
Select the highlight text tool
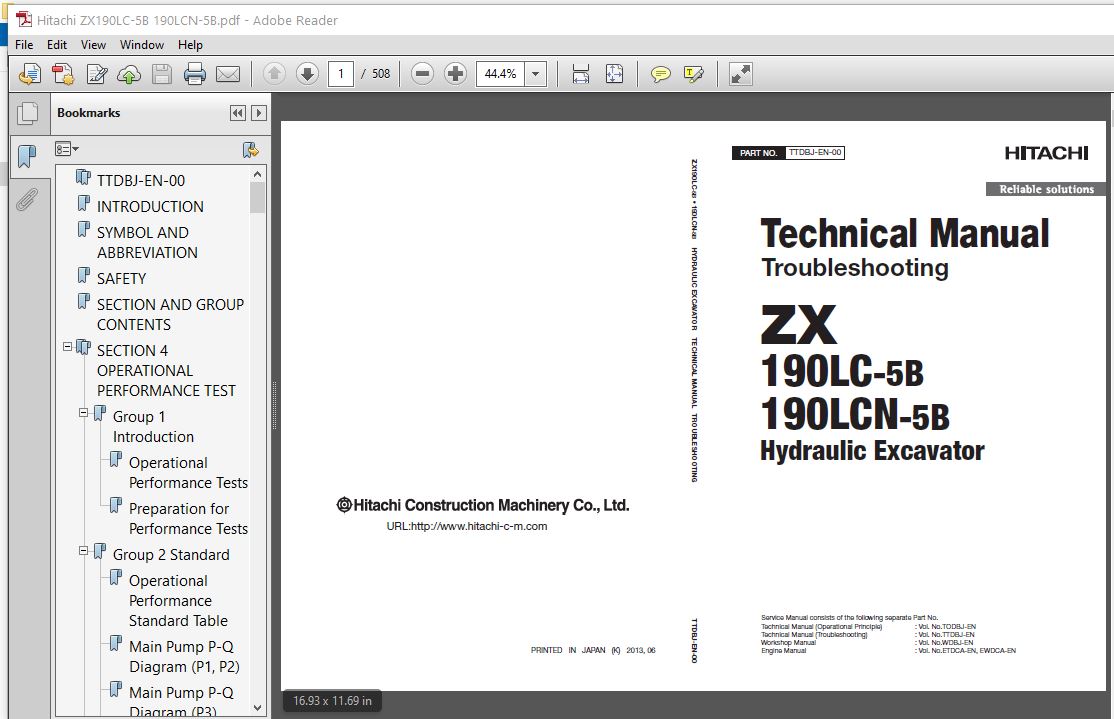tap(693, 74)
